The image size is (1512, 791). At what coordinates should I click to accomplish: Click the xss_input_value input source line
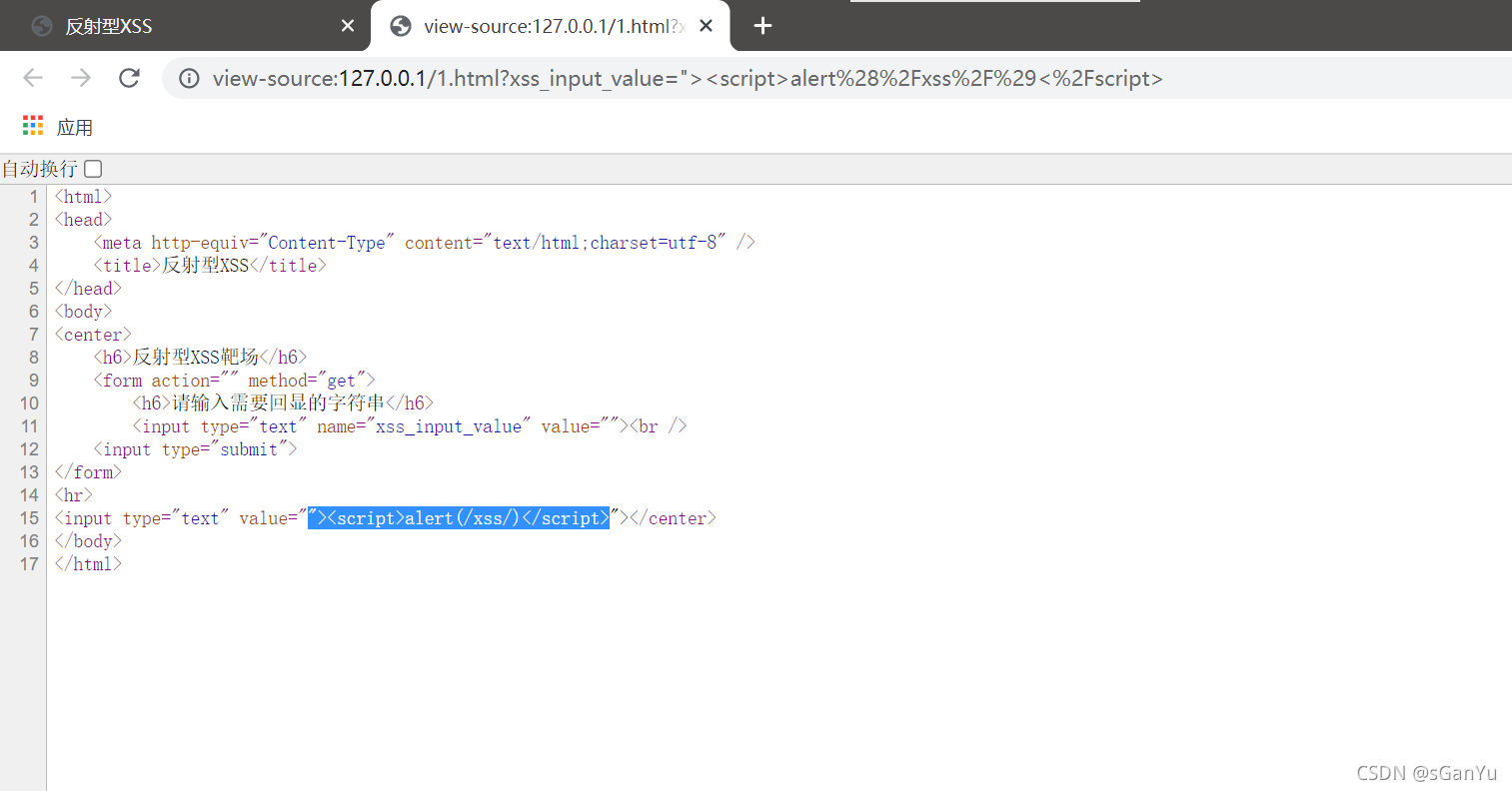pos(410,426)
